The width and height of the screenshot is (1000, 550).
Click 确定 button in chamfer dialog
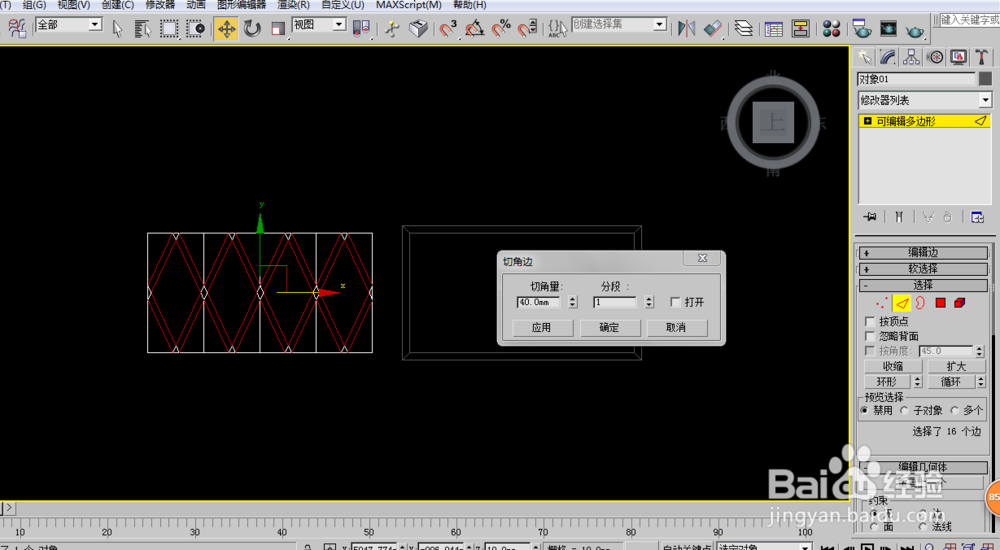pyautogui.click(x=609, y=327)
